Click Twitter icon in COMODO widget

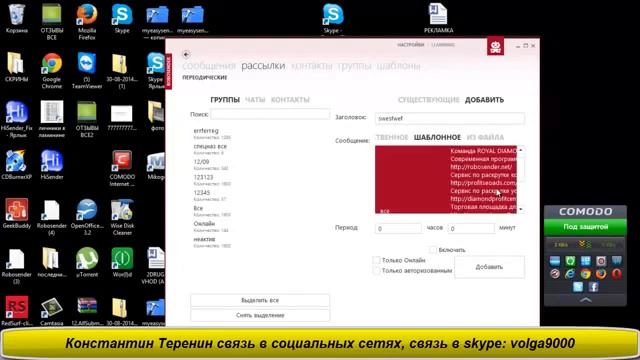(578, 287)
